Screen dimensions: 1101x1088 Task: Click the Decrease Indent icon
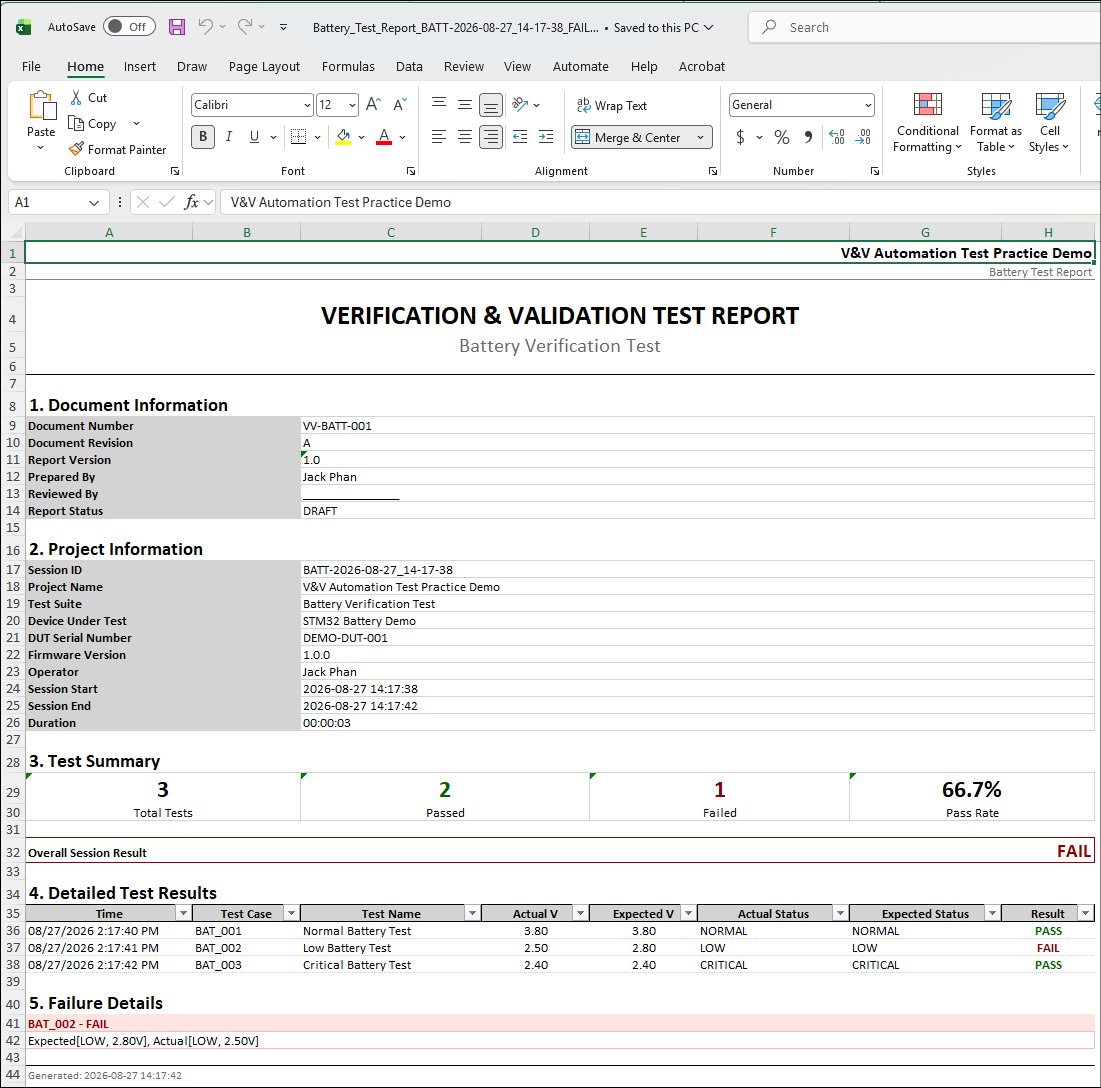[x=520, y=137]
